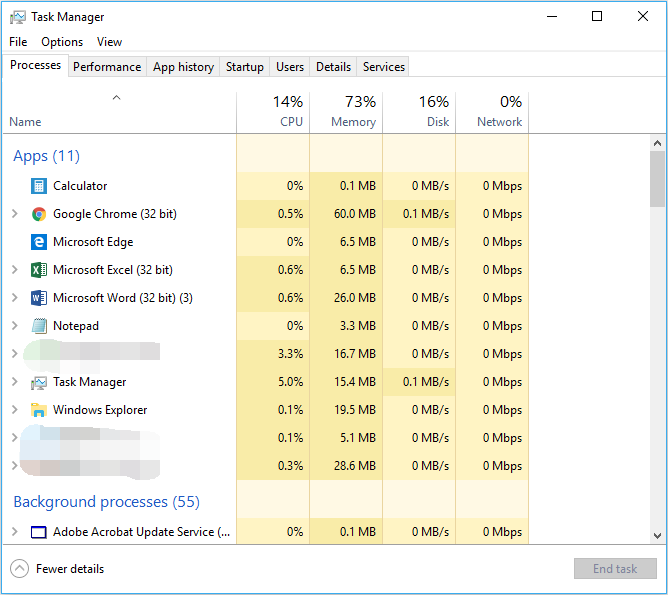Click the Task Manager title bar icon

(18, 17)
